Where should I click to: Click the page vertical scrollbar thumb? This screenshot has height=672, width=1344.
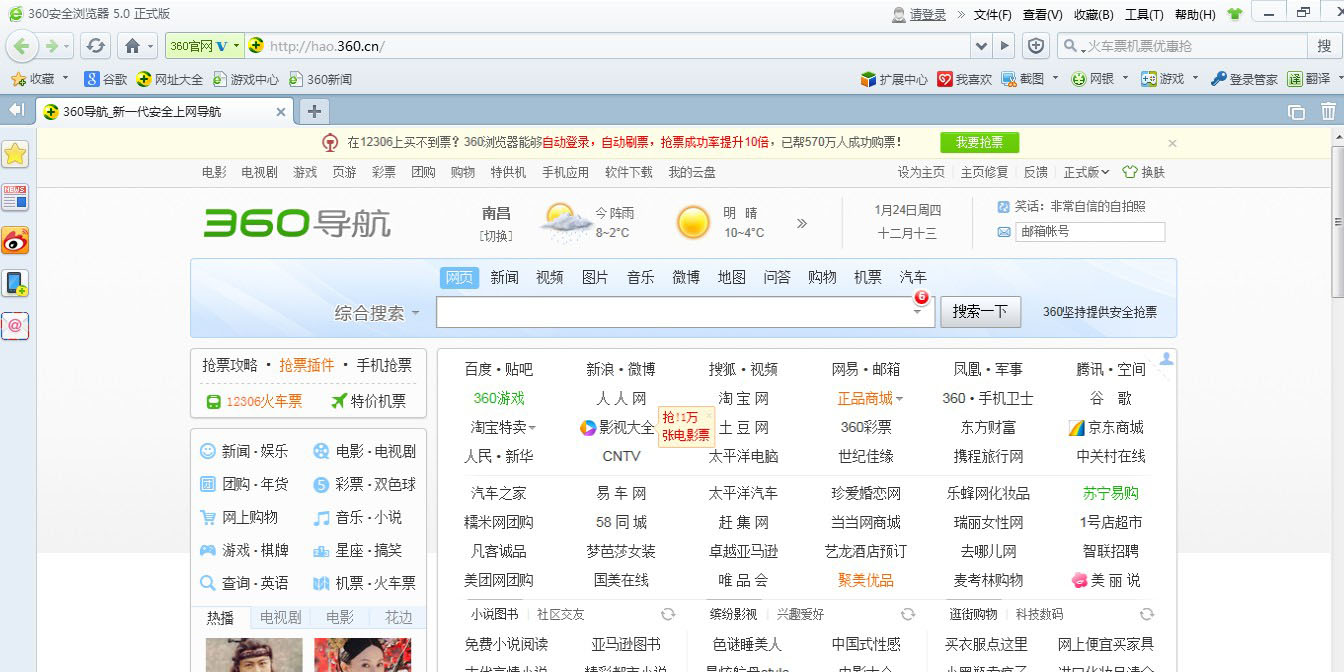(1338, 222)
